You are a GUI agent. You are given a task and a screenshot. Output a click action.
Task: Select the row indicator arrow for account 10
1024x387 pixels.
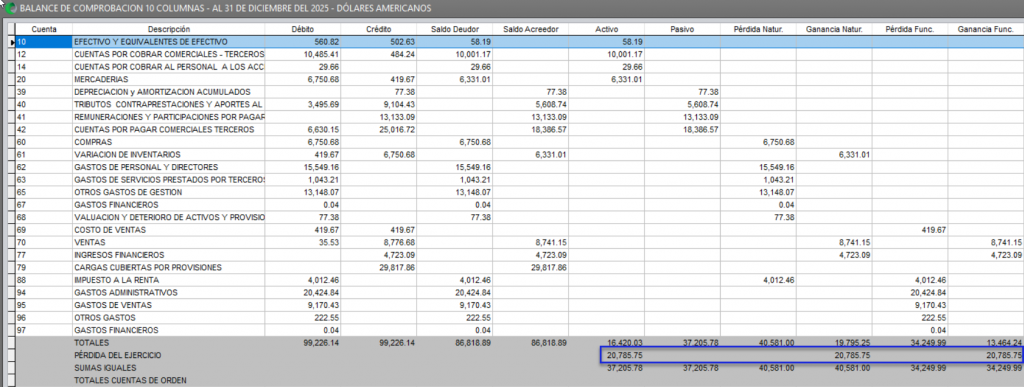[10, 42]
